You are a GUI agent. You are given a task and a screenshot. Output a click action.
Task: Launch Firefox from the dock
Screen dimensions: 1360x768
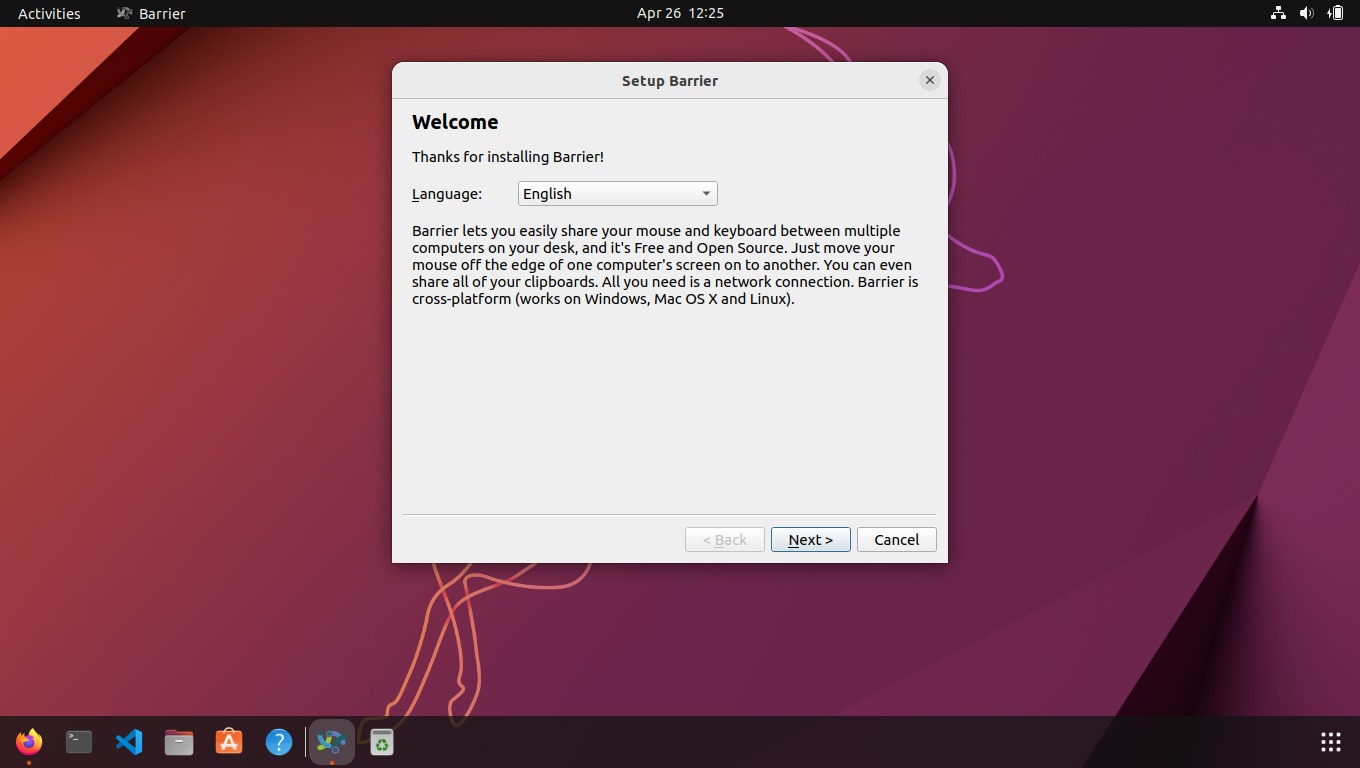point(28,742)
